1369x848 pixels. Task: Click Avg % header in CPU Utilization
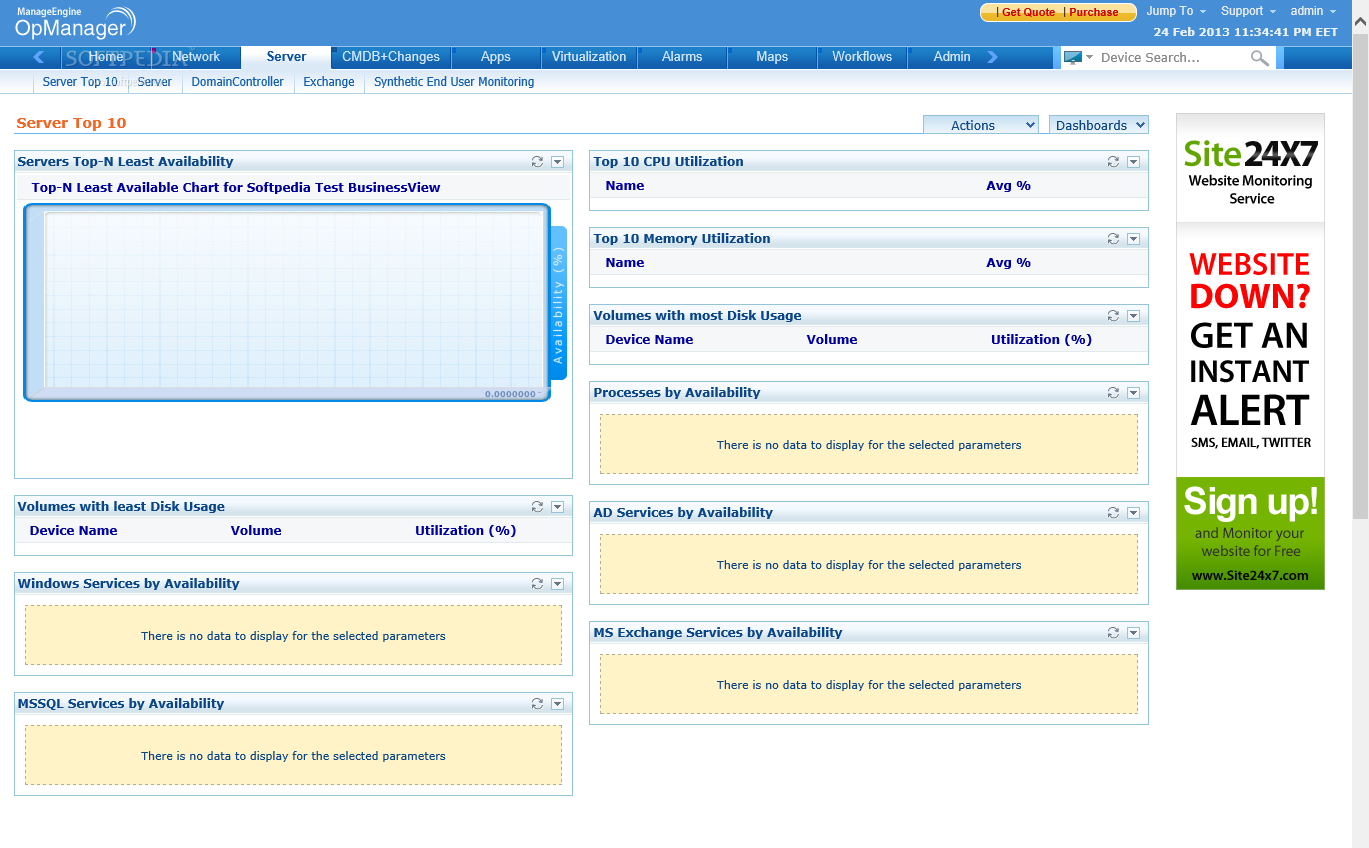click(x=1008, y=186)
